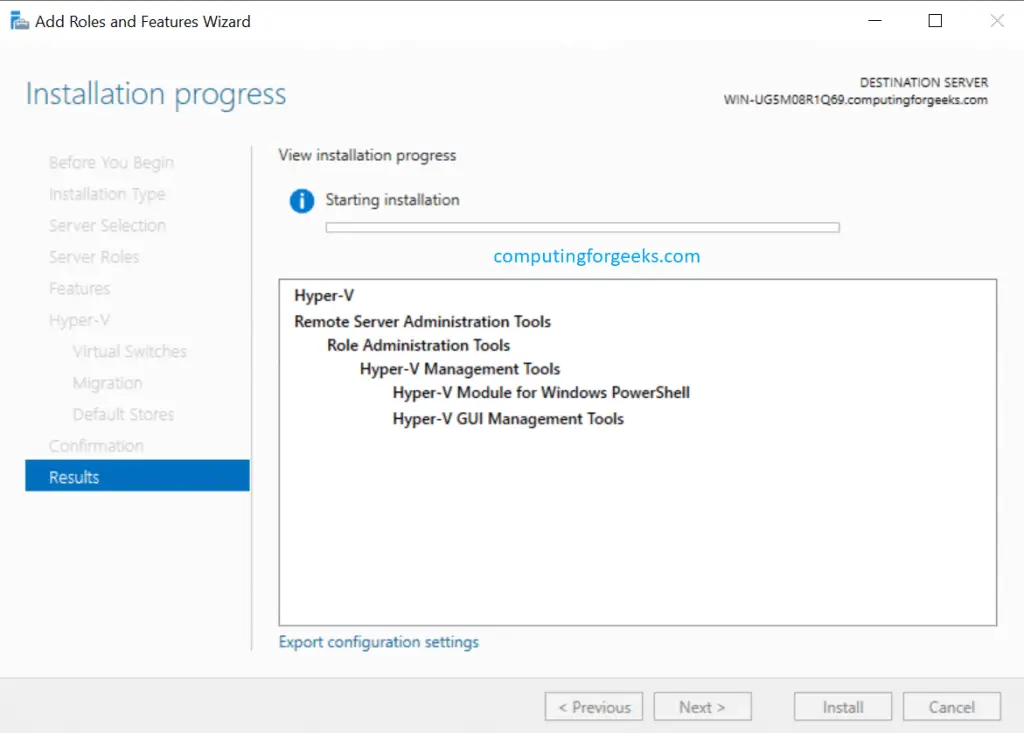Open the Server Selection step
The image size is (1024, 733).
pos(107,225)
